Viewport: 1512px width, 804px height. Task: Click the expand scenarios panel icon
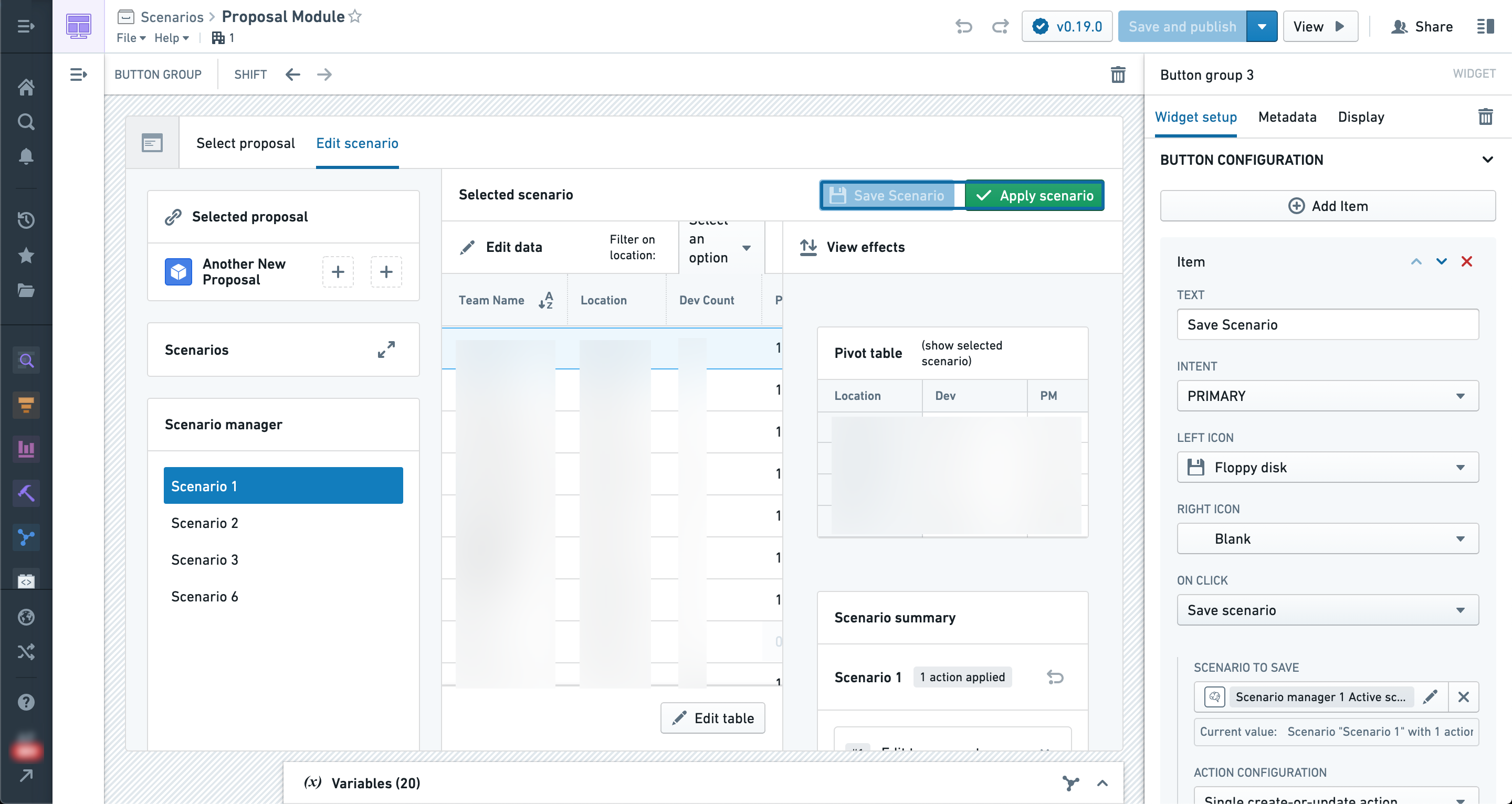point(386,348)
